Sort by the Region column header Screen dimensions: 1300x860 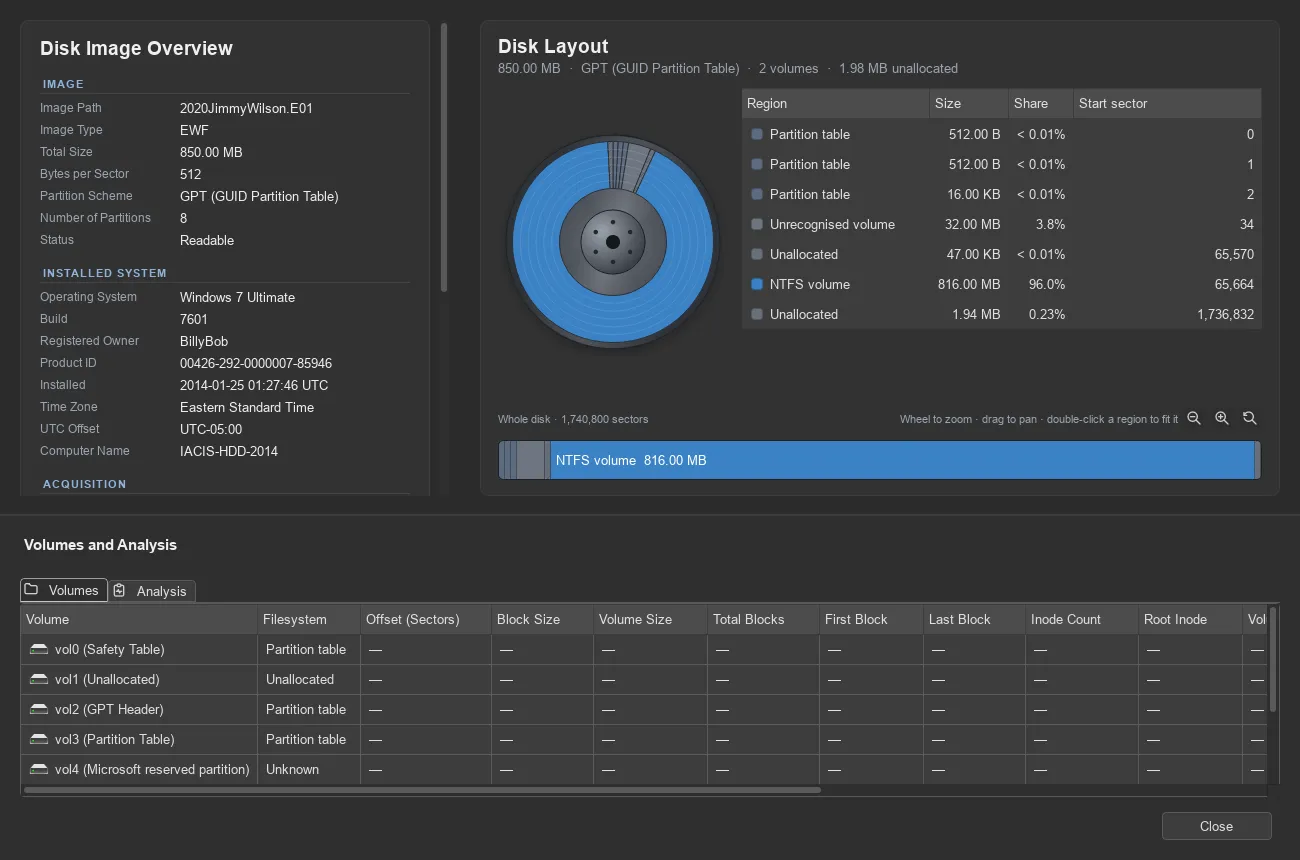coord(836,103)
